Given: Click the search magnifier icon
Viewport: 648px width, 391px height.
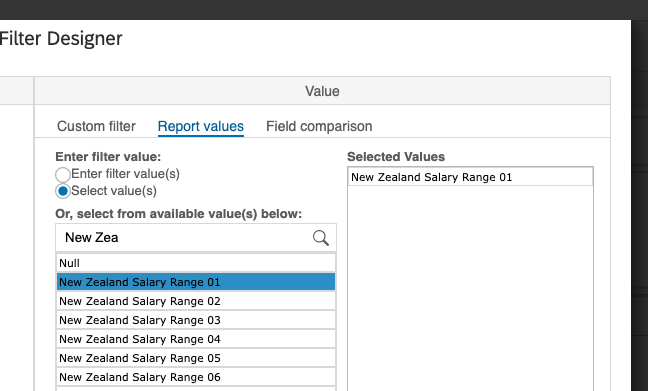Looking at the screenshot, I should [321, 238].
